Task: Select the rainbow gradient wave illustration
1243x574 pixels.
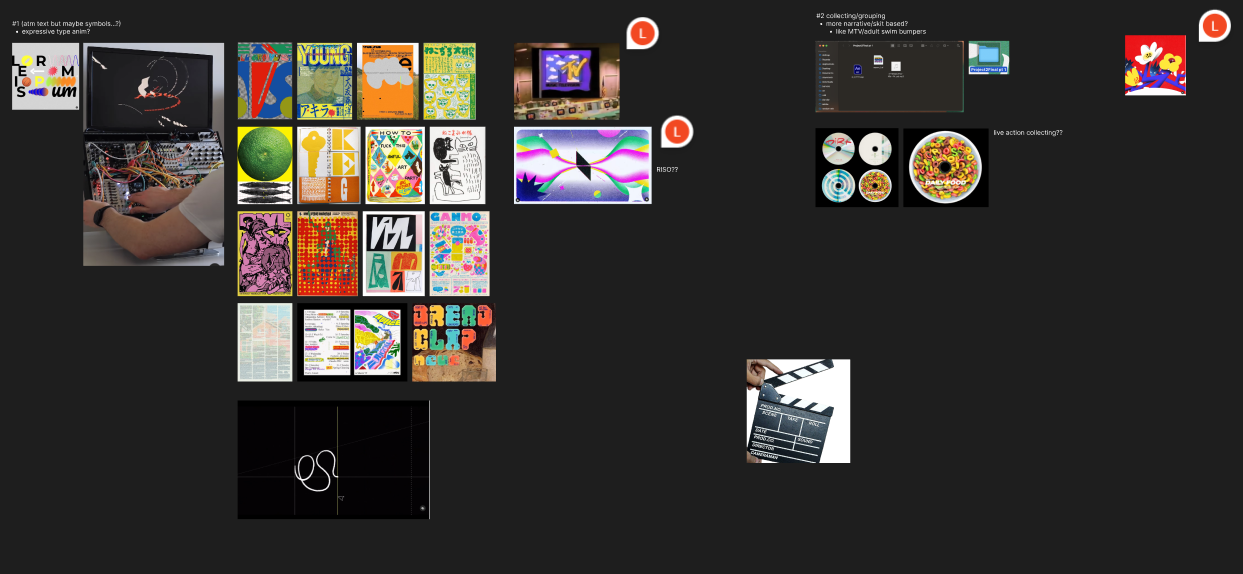Action: 583,165
